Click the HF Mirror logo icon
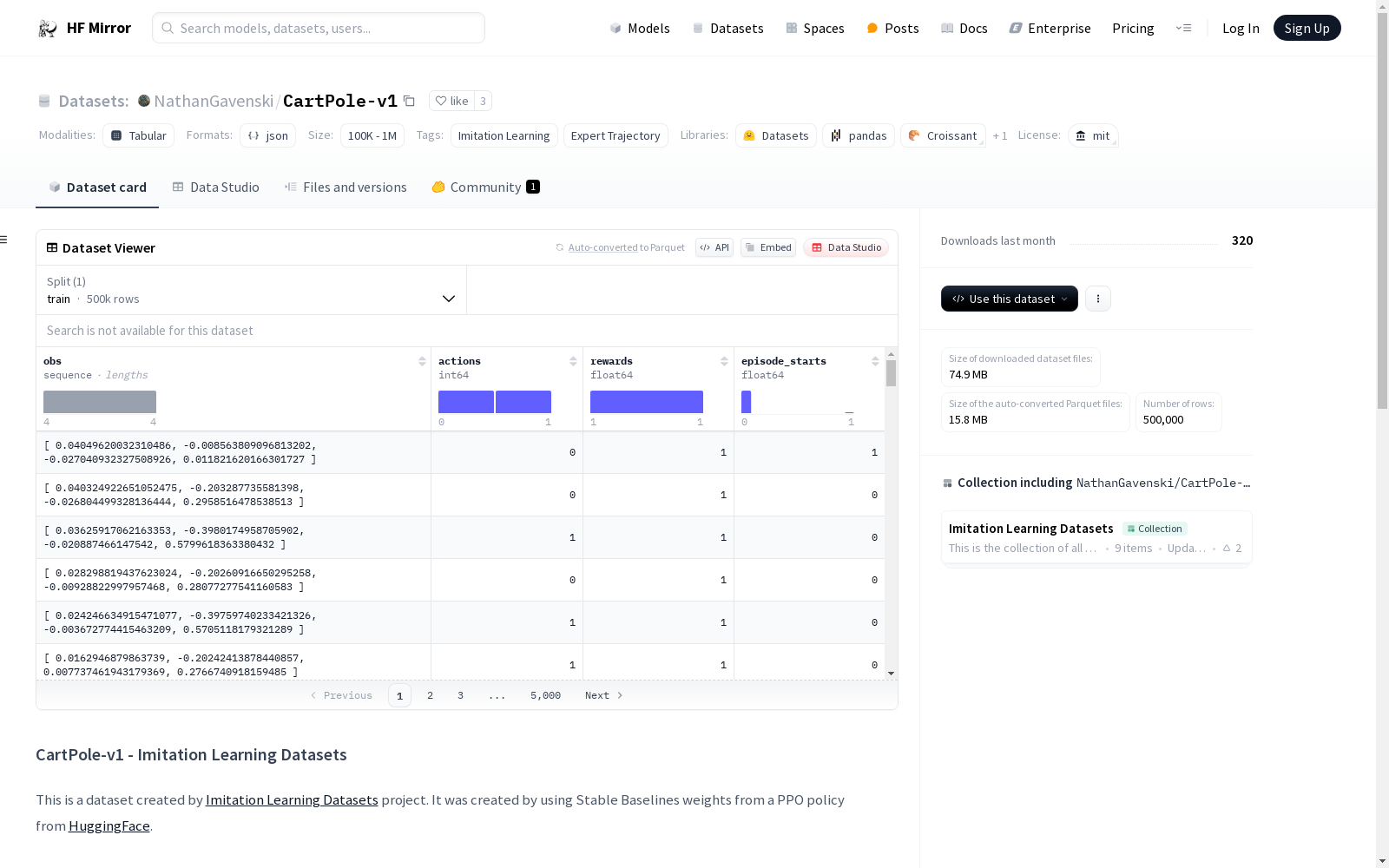This screenshot has height=868, width=1389. (x=48, y=29)
